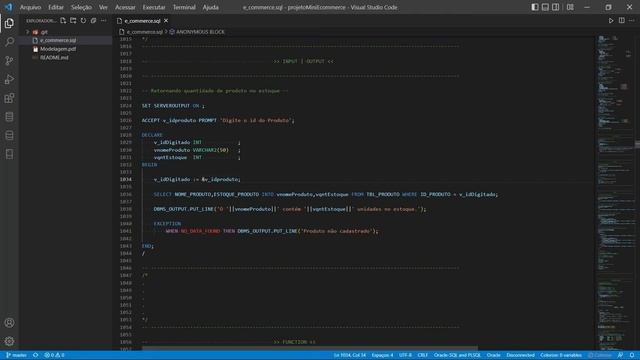Click New Folder icon in explorer header
The image size is (640, 360).
tap(73, 20)
